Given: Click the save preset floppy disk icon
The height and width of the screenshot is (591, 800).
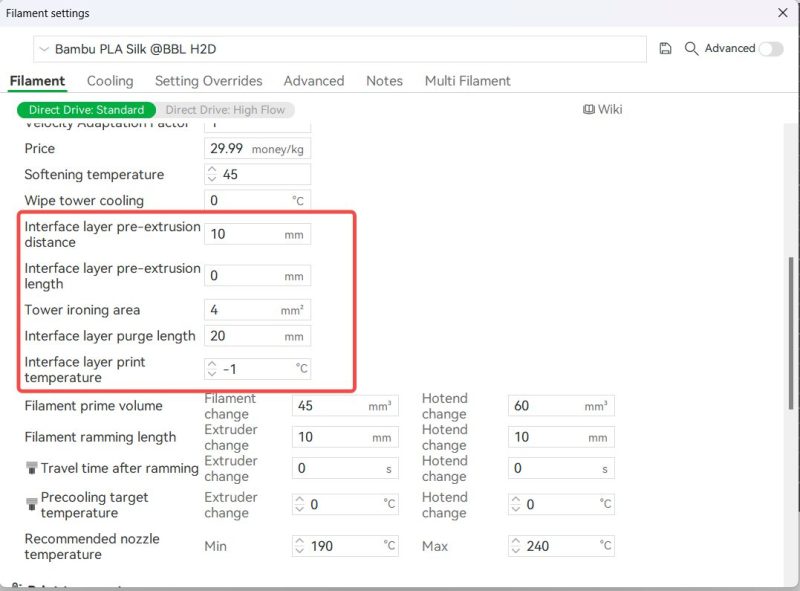Looking at the screenshot, I should pyautogui.click(x=666, y=49).
